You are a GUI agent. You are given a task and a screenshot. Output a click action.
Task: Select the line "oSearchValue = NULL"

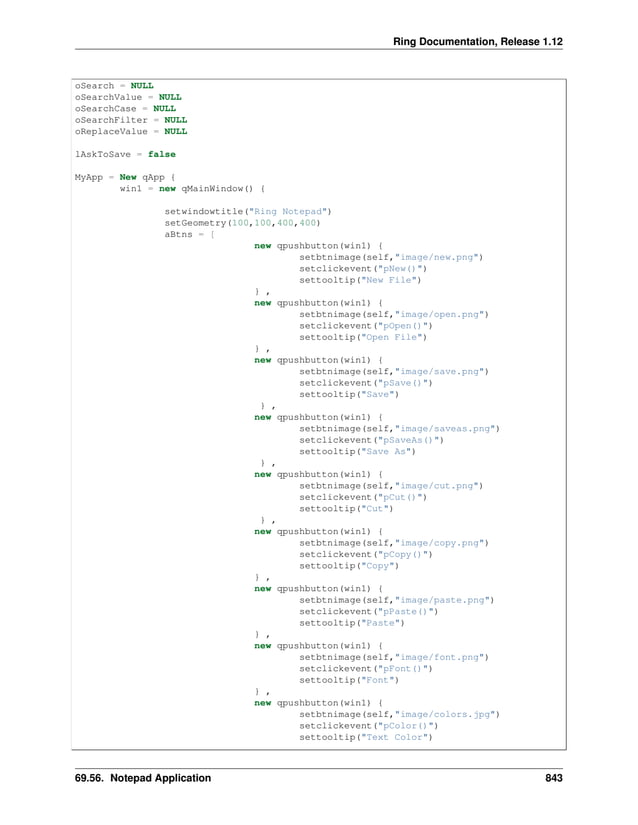[128, 97]
